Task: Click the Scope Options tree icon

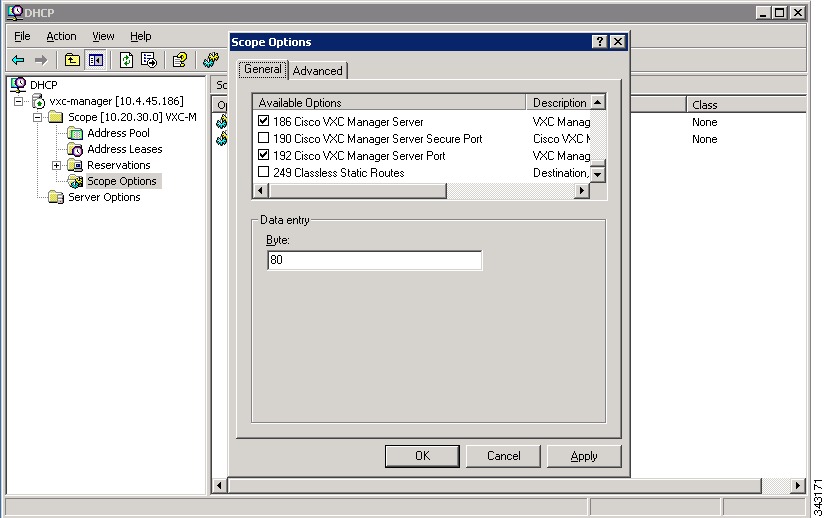Action: [x=76, y=181]
